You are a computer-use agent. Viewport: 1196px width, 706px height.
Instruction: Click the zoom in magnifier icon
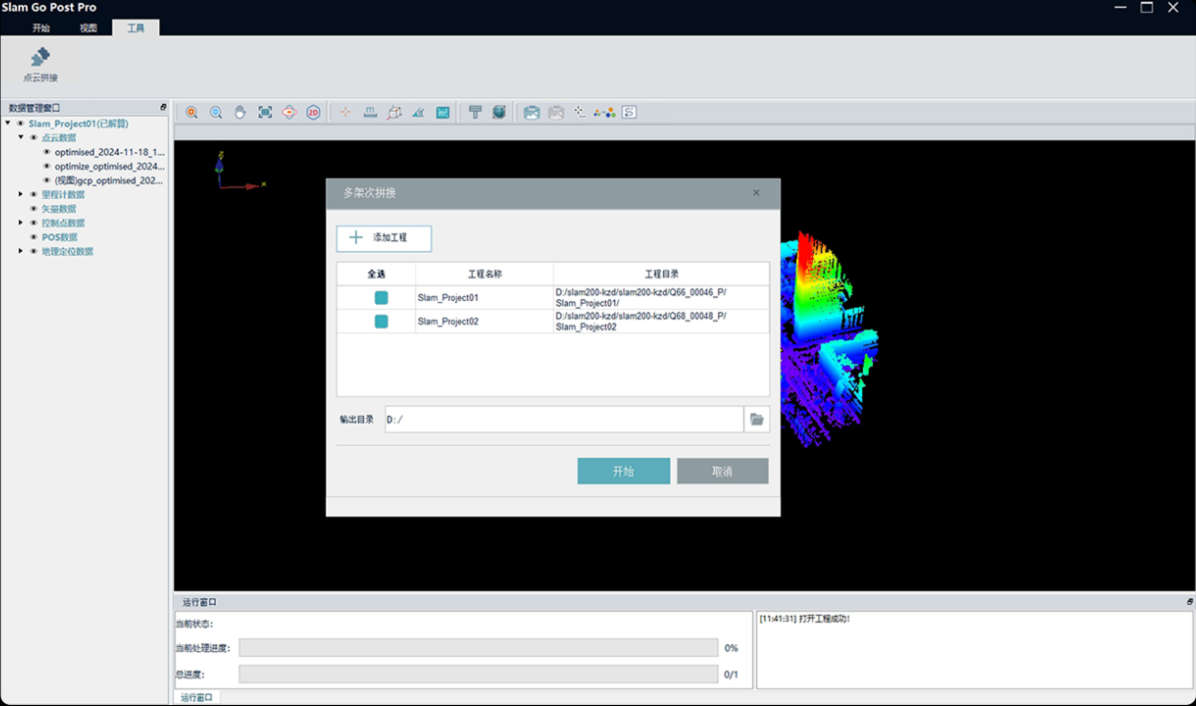pyautogui.click(x=192, y=113)
